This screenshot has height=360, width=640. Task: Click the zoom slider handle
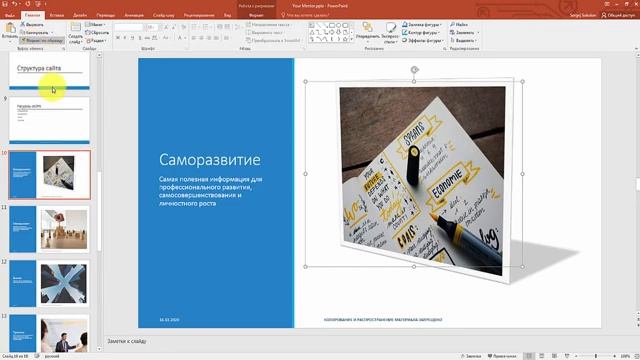coord(596,356)
